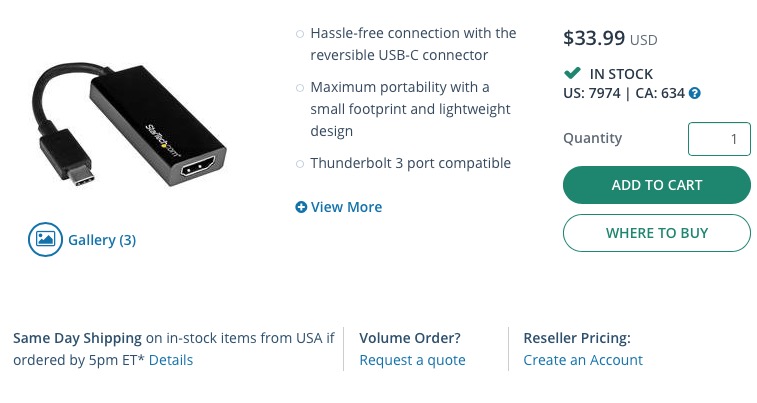Follow Create an Account for reseller pricing
This screenshot has height=403, width=757.
[x=583, y=360]
